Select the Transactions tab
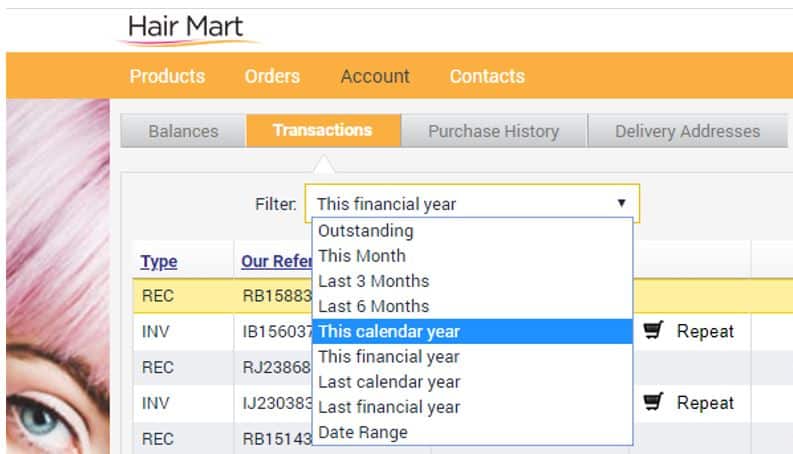 click(x=322, y=131)
